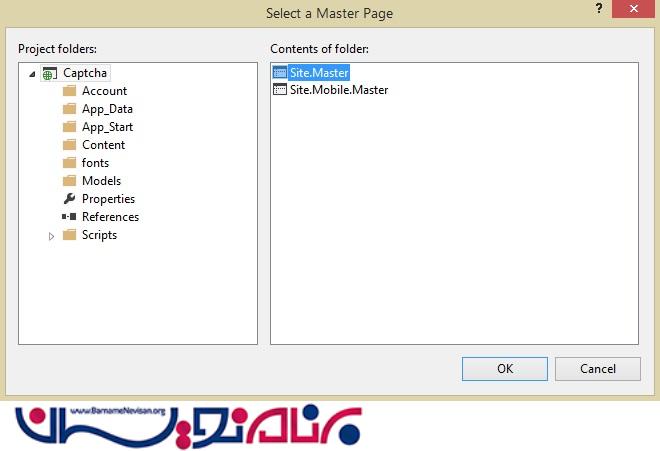Click the Captcha project globe icon
This screenshot has width=660, height=451.
[50, 73]
